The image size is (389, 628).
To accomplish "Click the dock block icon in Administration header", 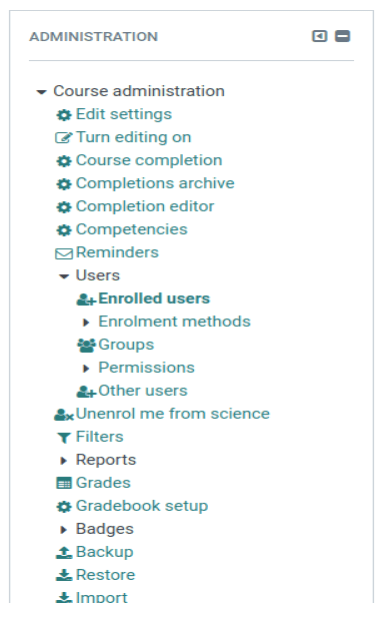I will click(x=319, y=36).
